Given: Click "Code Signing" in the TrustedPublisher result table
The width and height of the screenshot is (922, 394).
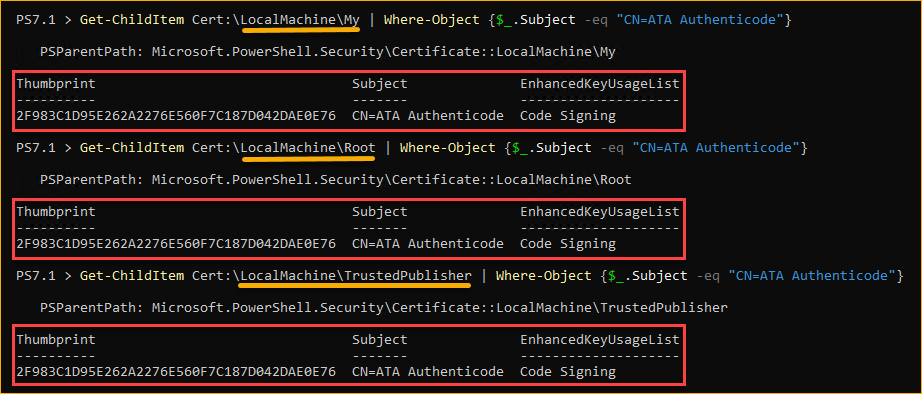Looking at the screenshot, I should 568,372.
